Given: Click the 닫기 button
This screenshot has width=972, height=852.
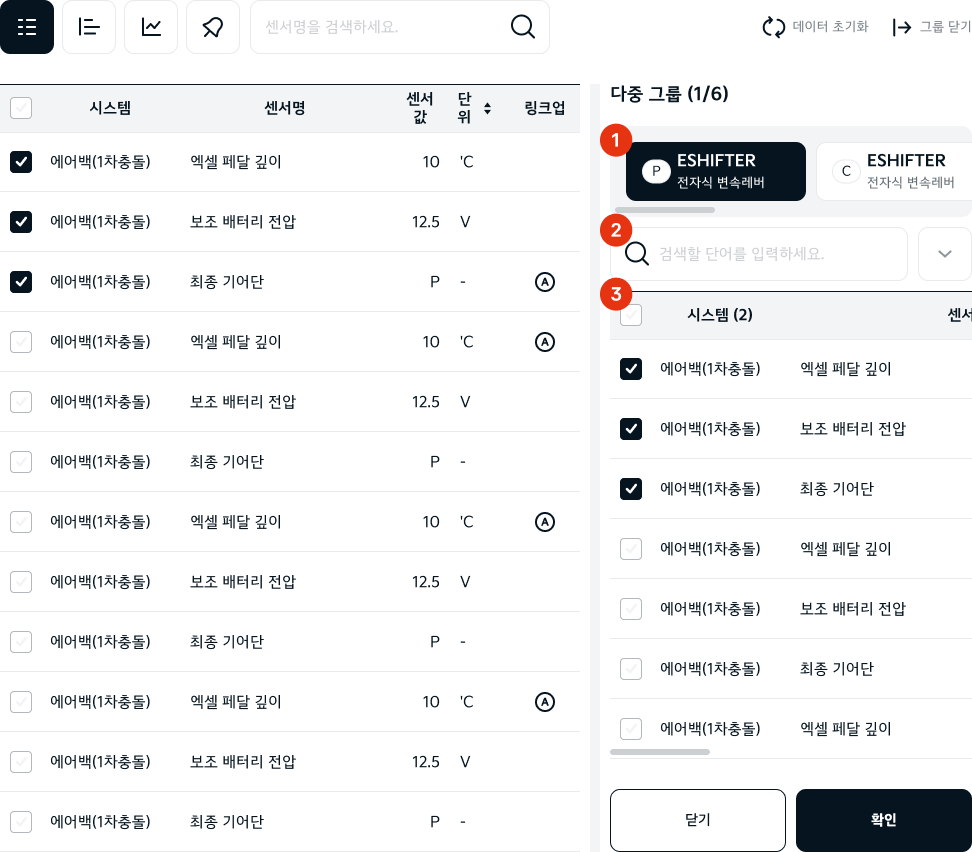Looking at the screenshot, I should (698, 820).
